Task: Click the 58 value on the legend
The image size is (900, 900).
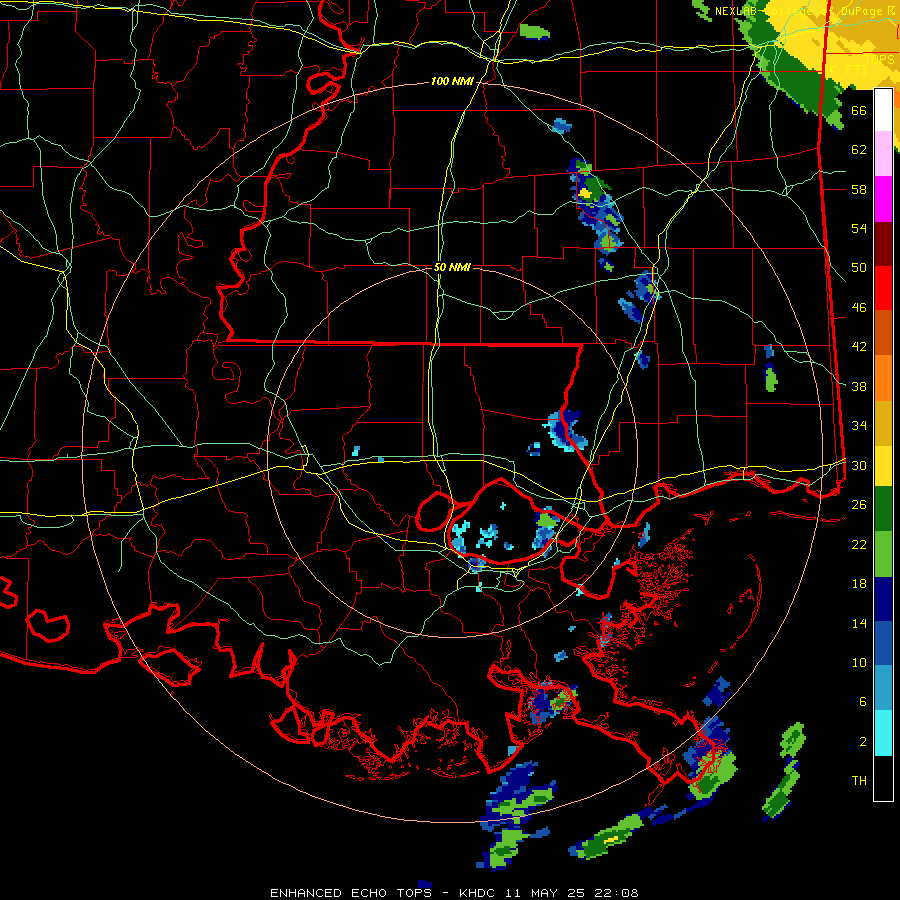Action: point(859,189)
